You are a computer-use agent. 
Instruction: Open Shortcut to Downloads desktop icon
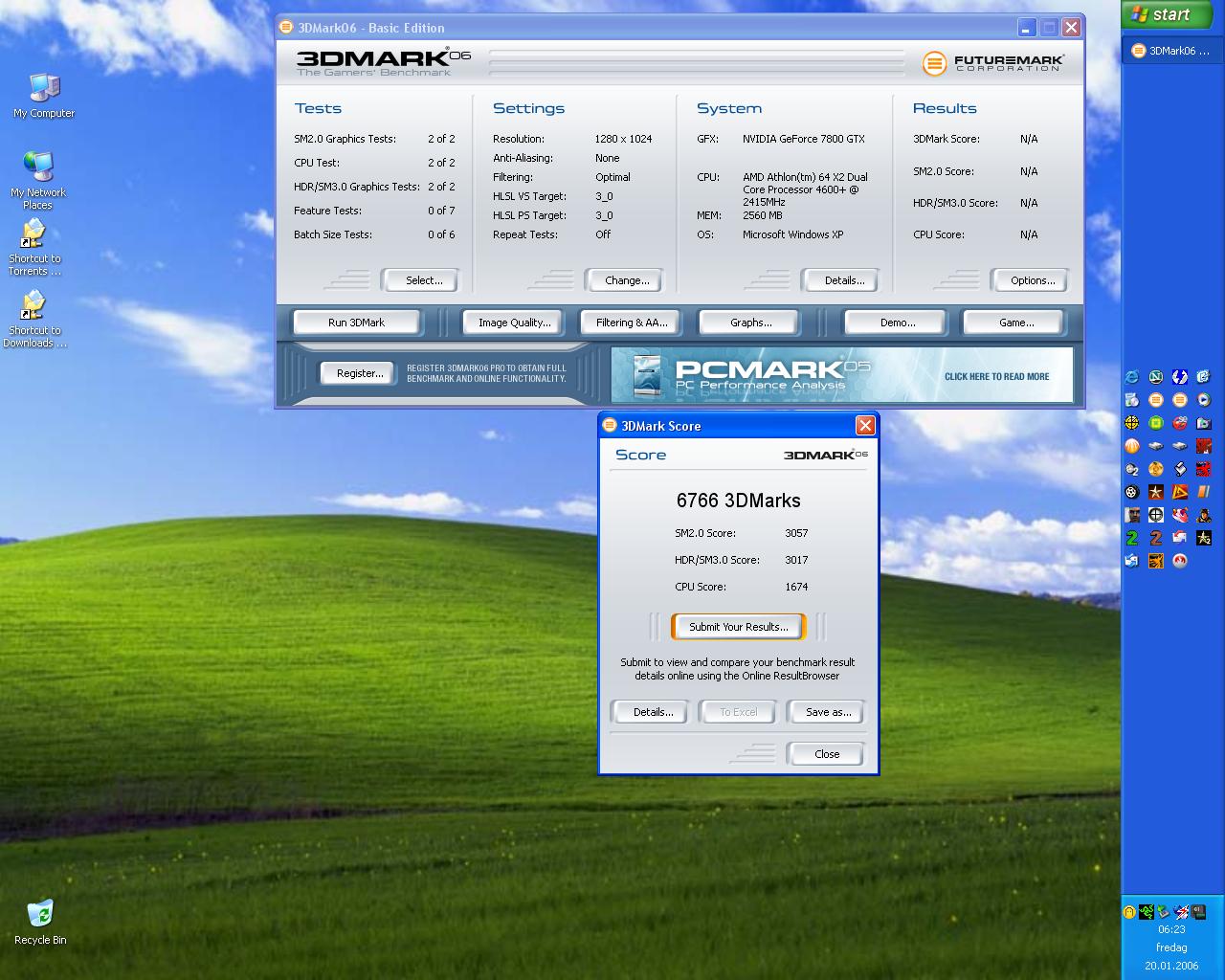[34, 320]
